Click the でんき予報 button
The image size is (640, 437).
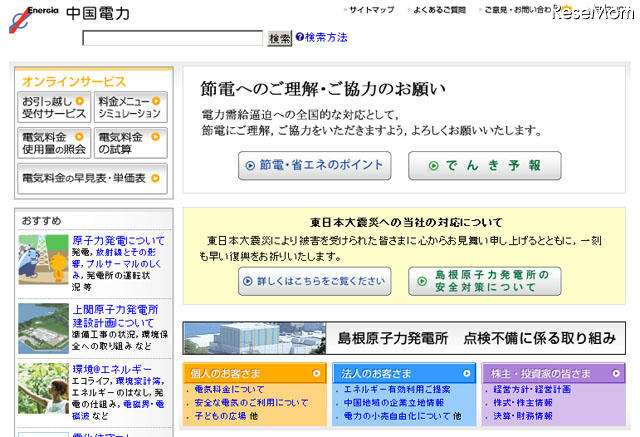(485, 166)
